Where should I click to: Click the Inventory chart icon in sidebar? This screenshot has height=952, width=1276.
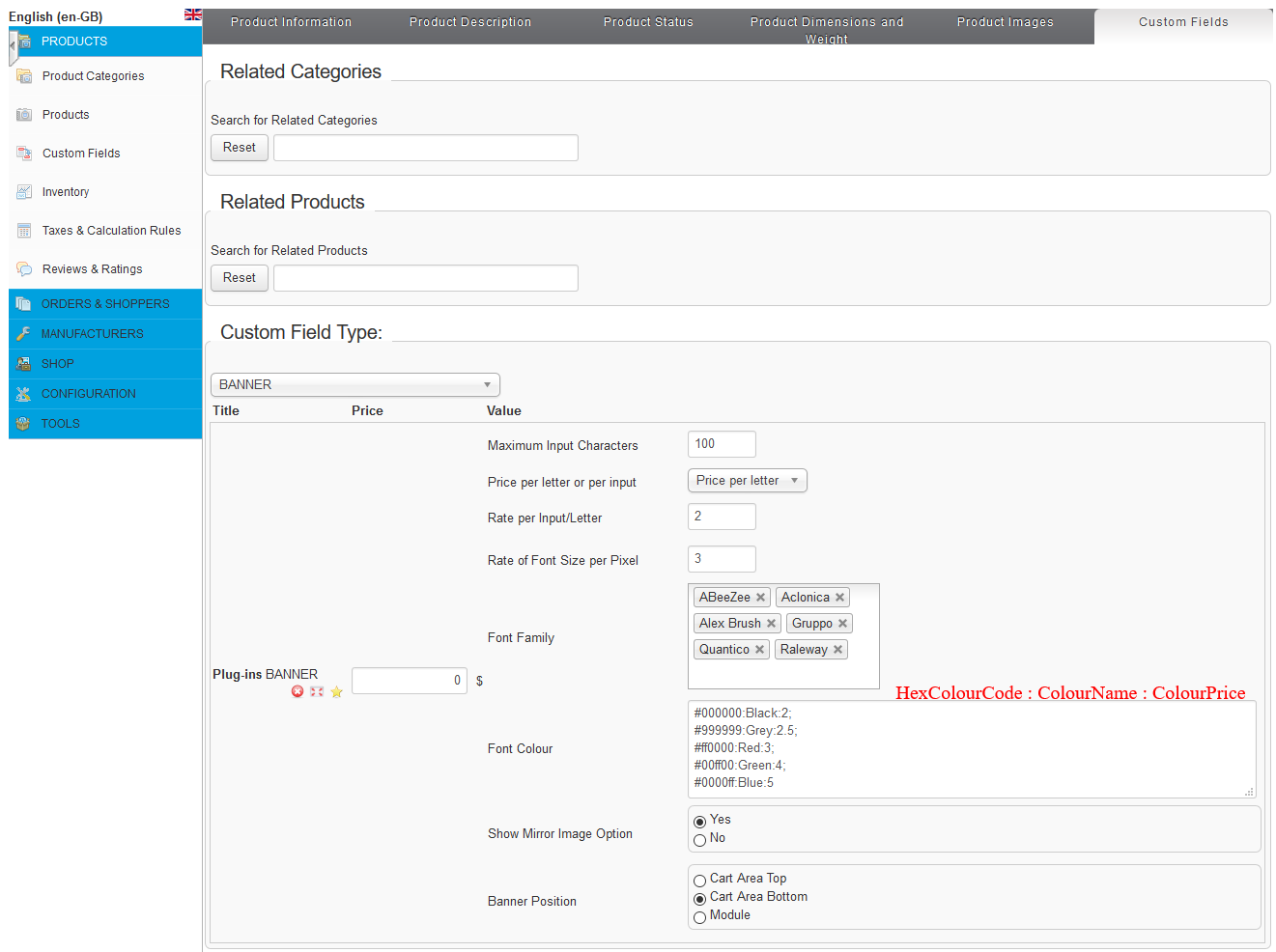24,192
